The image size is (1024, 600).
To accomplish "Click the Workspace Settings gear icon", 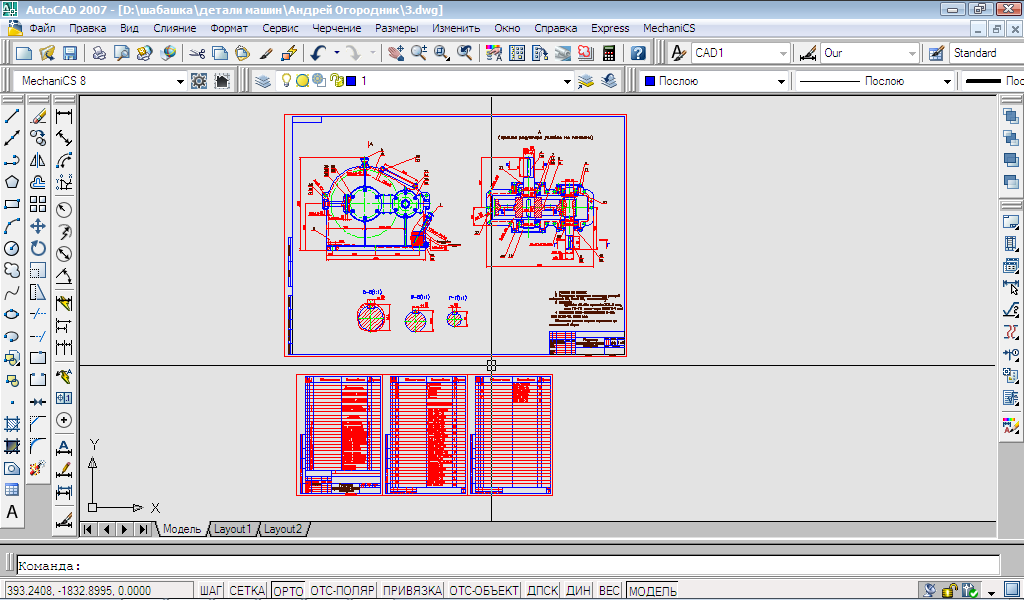I will point(199,81).
